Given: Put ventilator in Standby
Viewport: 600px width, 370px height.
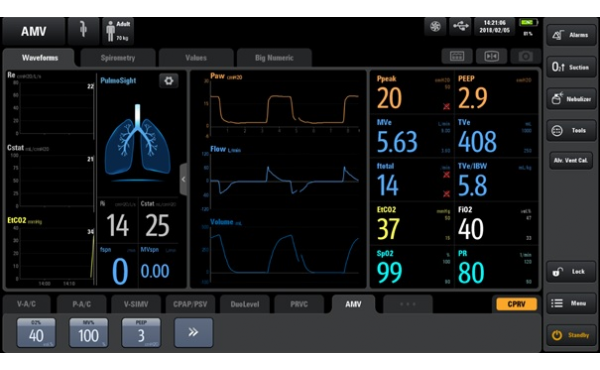Looking at the screenshot, I should [571, 335].
